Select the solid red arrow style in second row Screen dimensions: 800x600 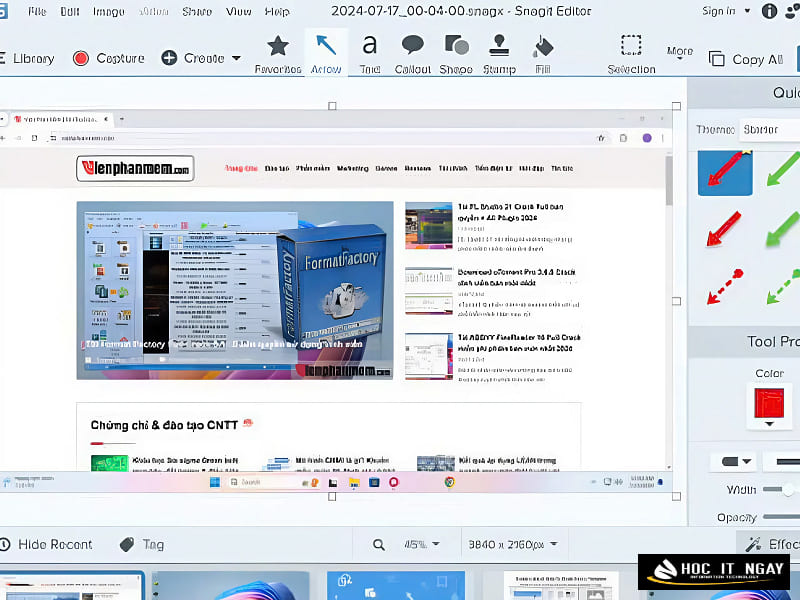point(724,229)
